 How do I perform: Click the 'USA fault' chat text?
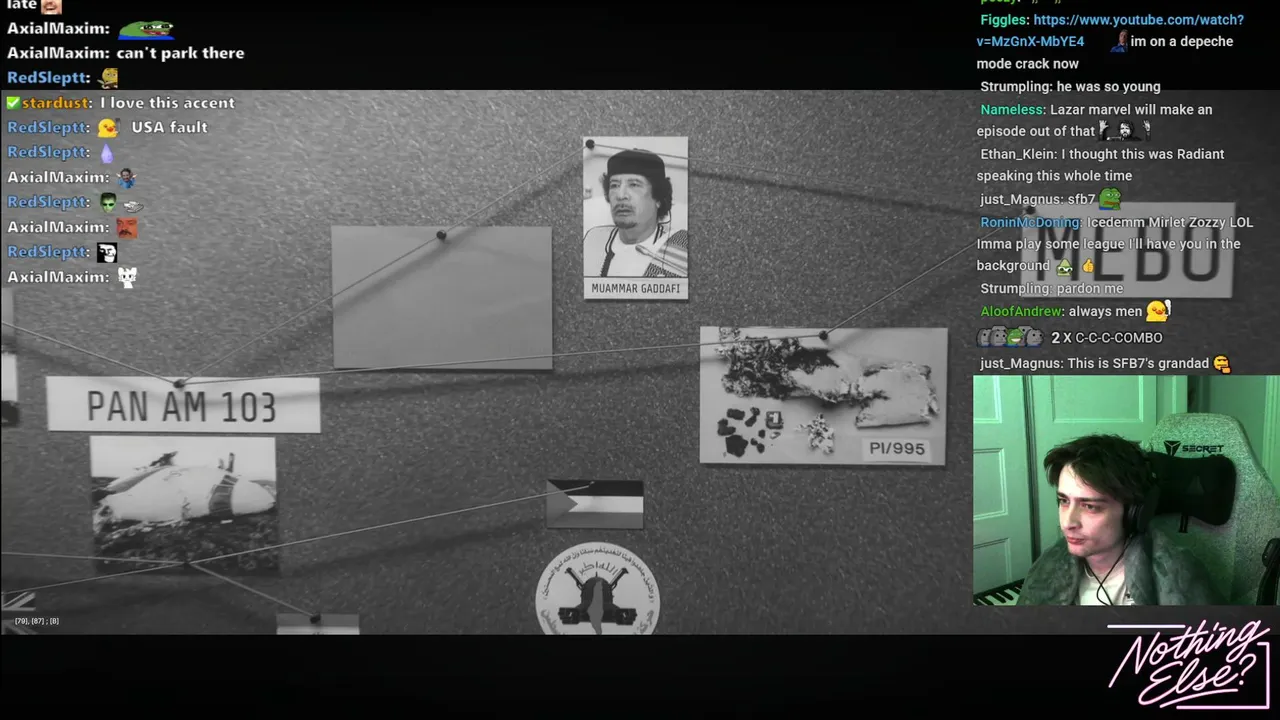169,127
